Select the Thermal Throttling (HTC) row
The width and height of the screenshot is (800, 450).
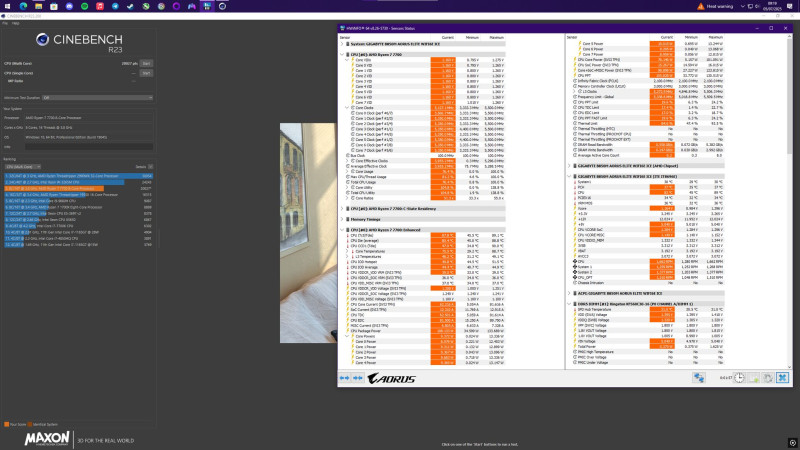(x=646, y=129)
